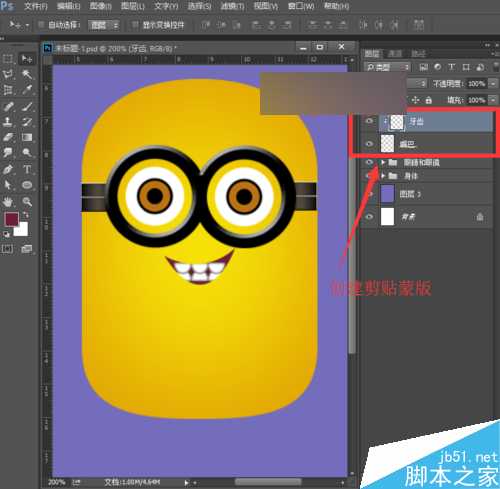Viewport: 500px width, 489px height.
Task: Open the 编辑(E) menu
Action: [68, 6]
